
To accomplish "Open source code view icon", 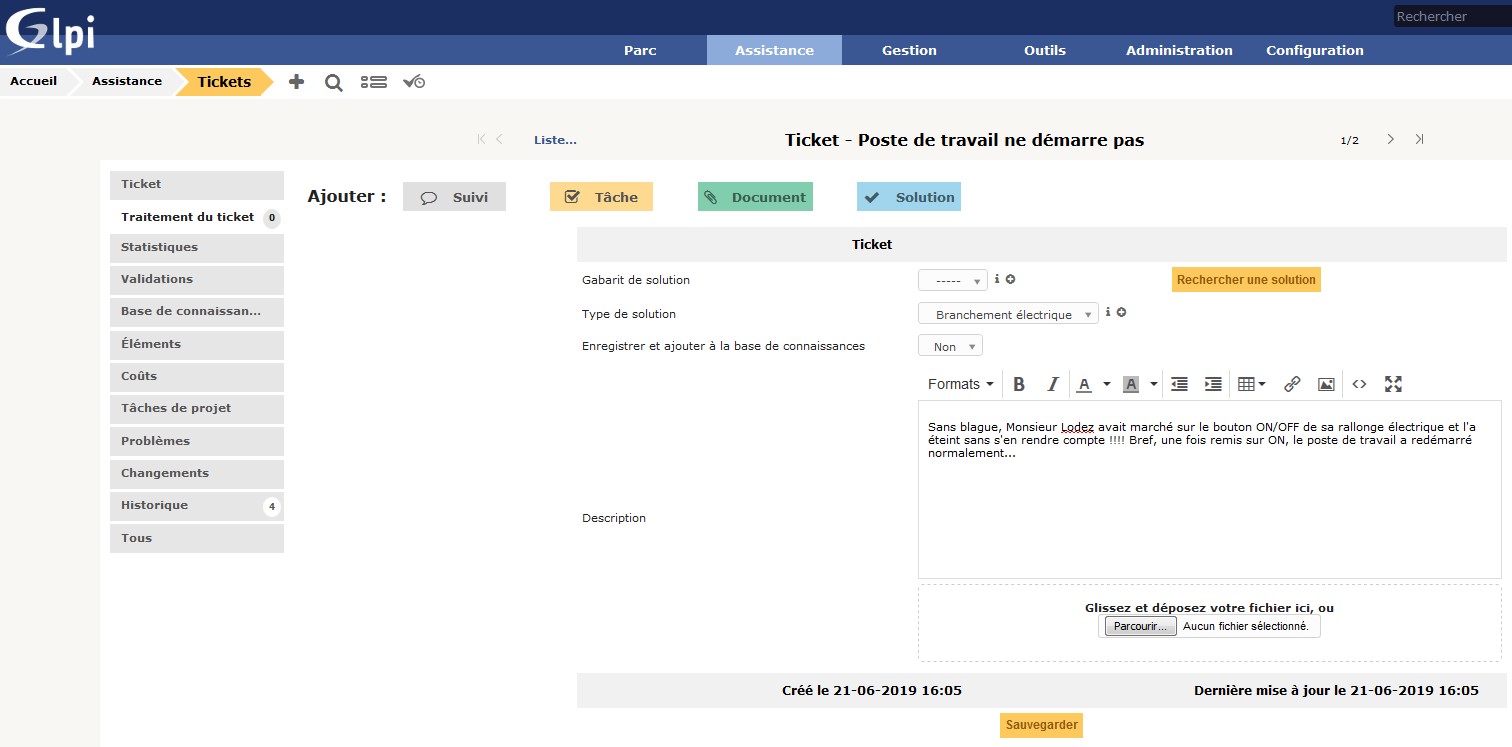I will pos(1359,384).
